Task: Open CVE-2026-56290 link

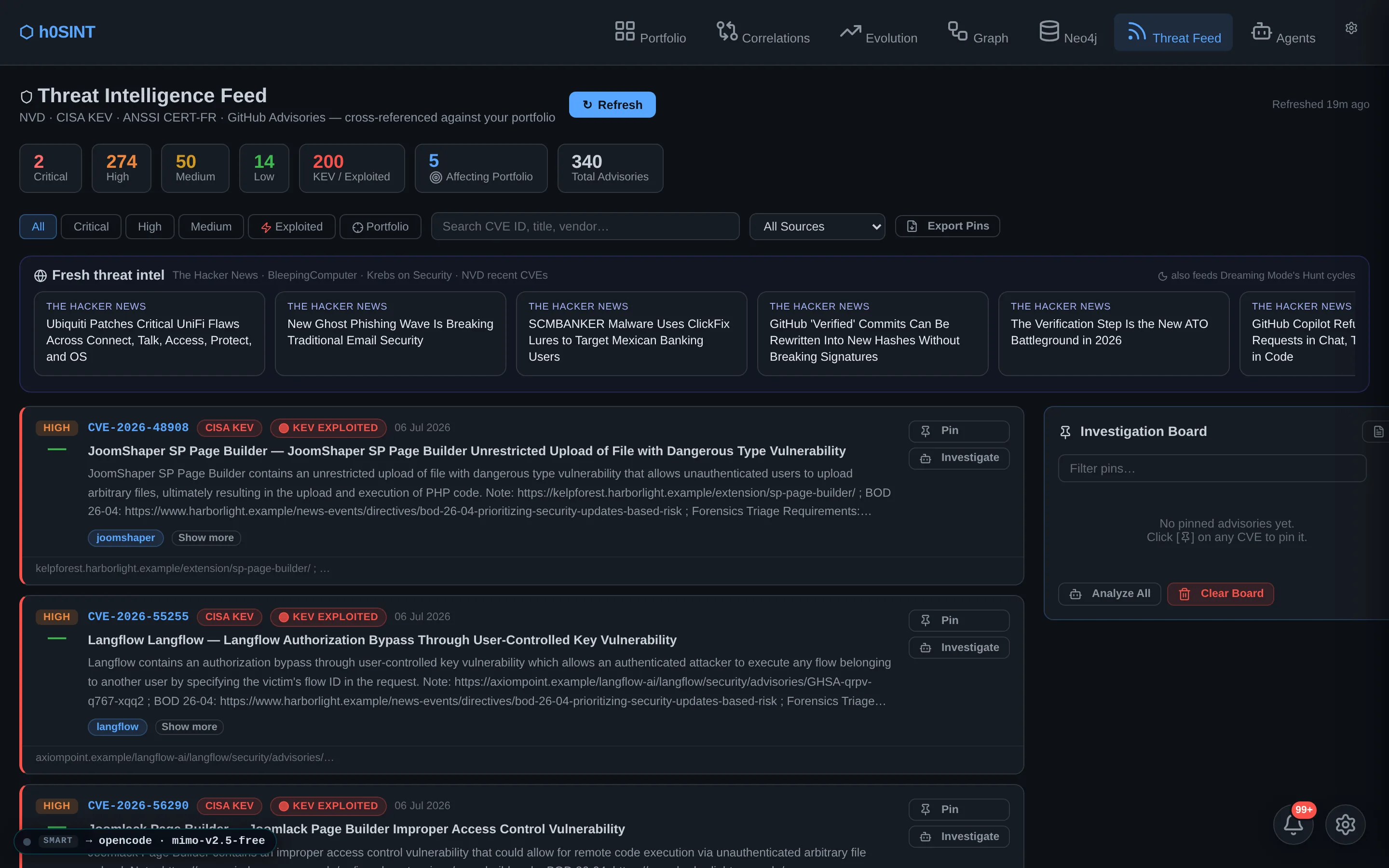Action: [138, 805]
